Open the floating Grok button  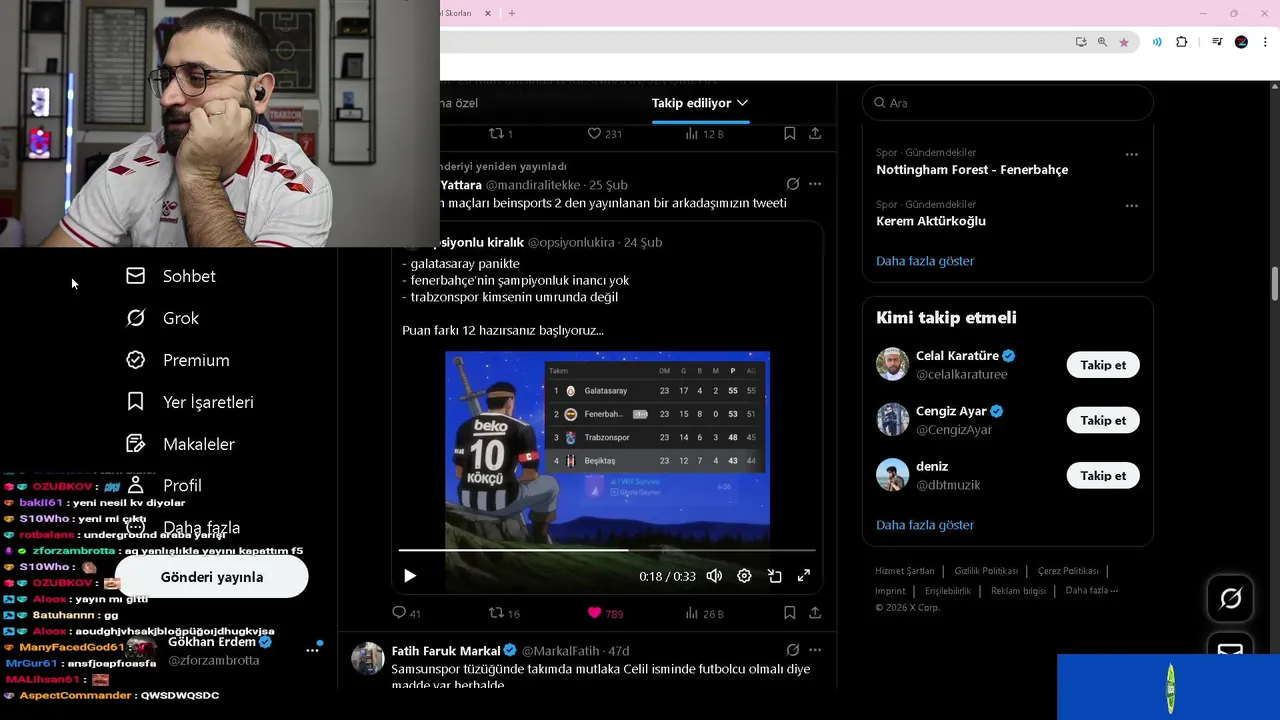[x=1231, y=598]
